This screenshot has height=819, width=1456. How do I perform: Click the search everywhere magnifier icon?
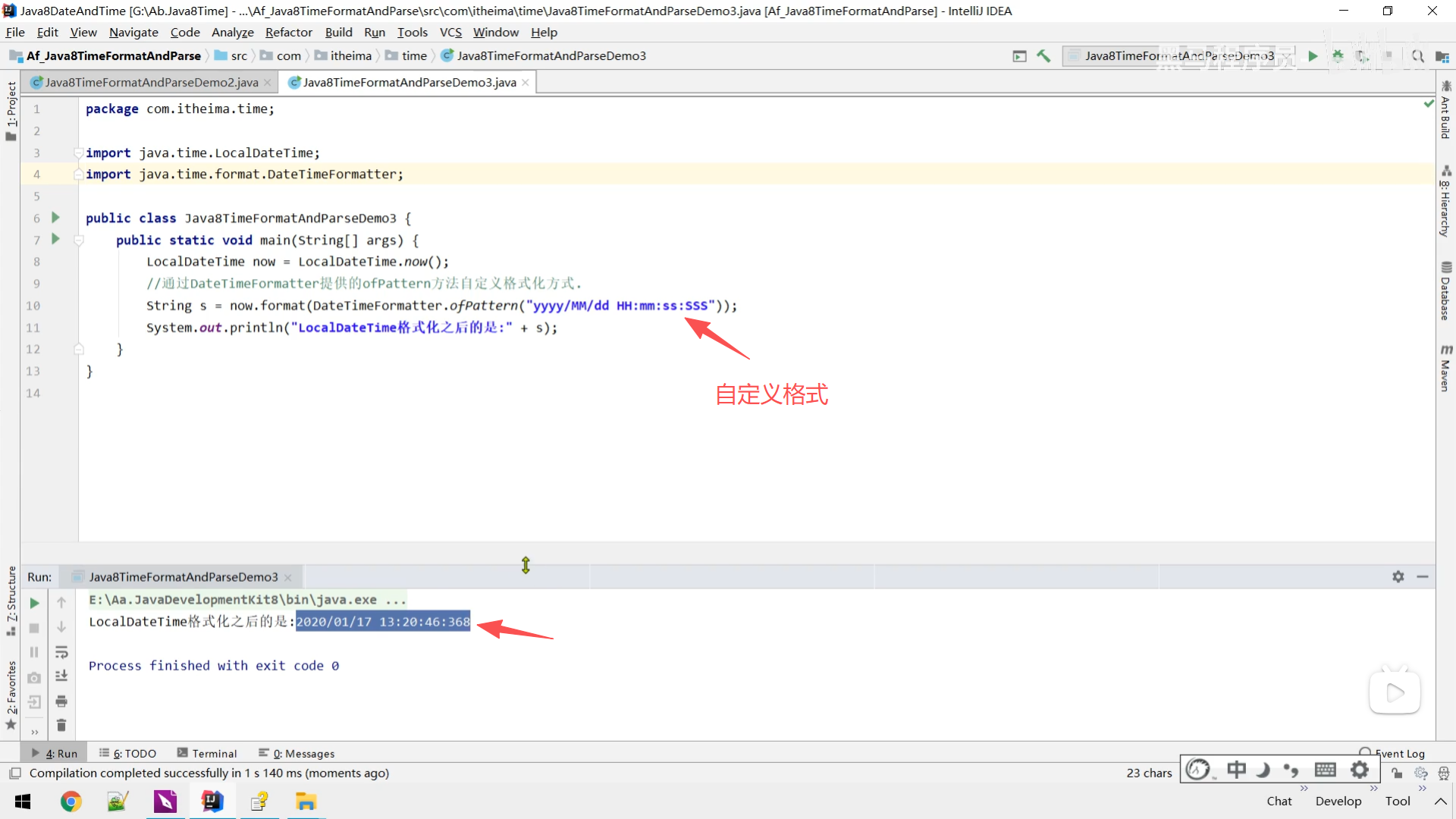1417,56
